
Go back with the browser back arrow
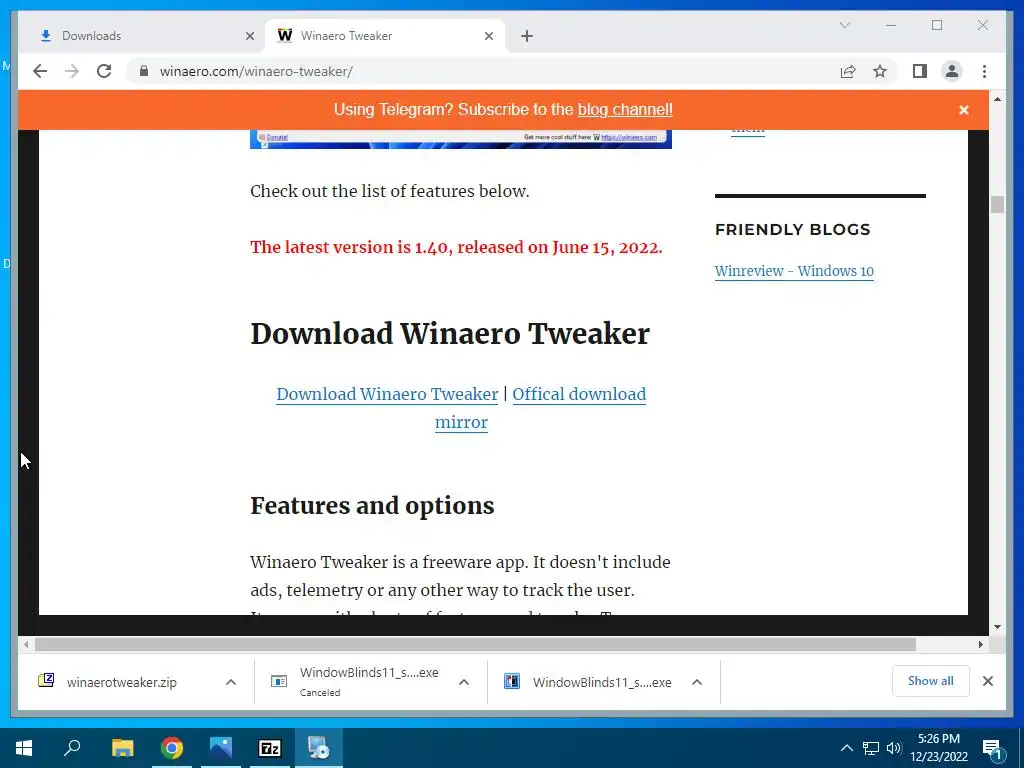tap(40, 71)
